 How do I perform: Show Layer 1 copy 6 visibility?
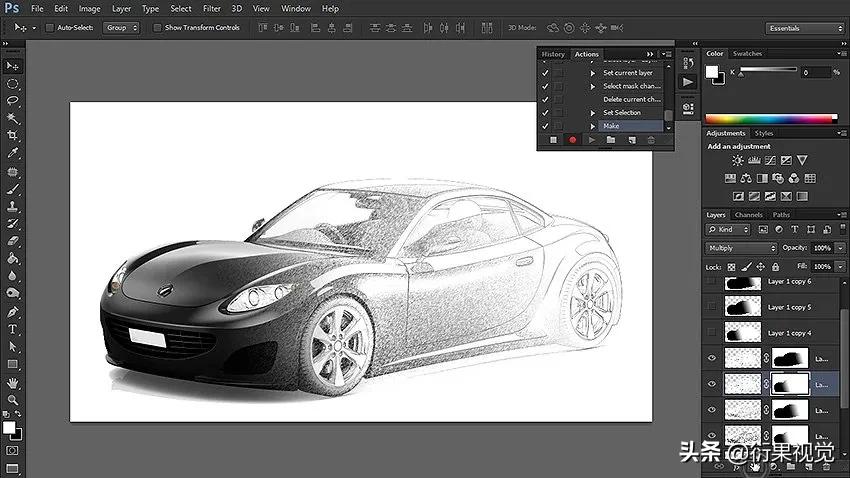711,283
